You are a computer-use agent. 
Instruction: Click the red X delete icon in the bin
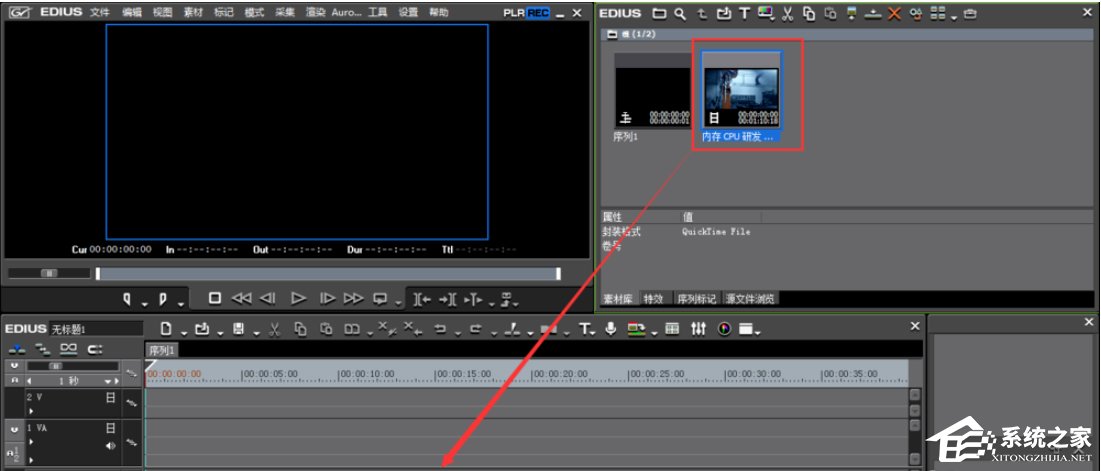click(x=894, y=13)
